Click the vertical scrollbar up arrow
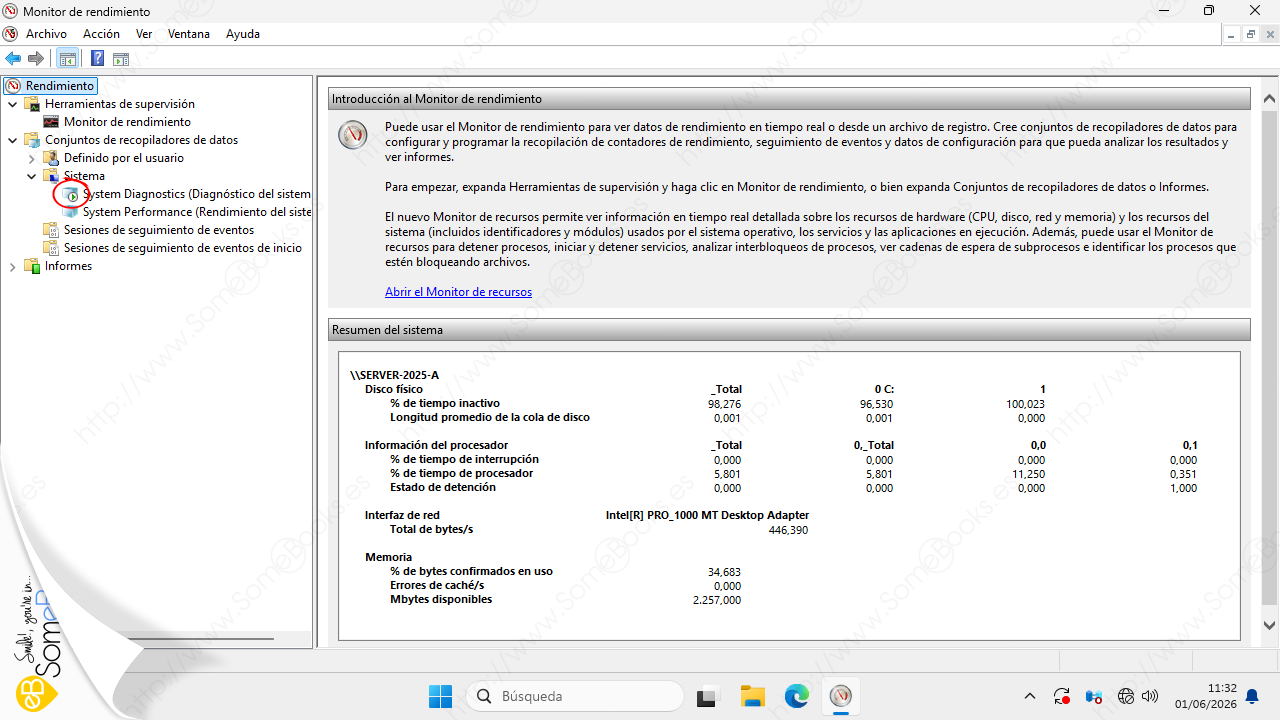Screen dimensions: 1280x720 tap(1270, 99)
